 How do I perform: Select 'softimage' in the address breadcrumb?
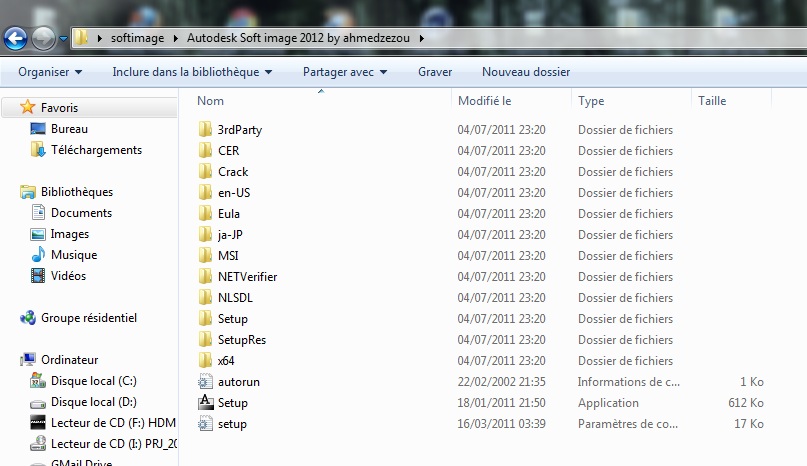(x=137, y=38)
